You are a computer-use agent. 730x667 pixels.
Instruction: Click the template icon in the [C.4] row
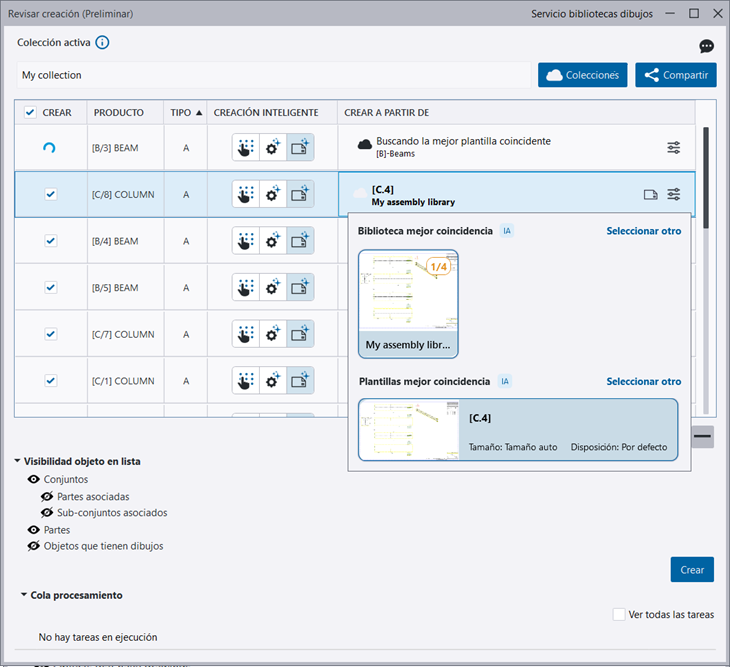(650, 195)
